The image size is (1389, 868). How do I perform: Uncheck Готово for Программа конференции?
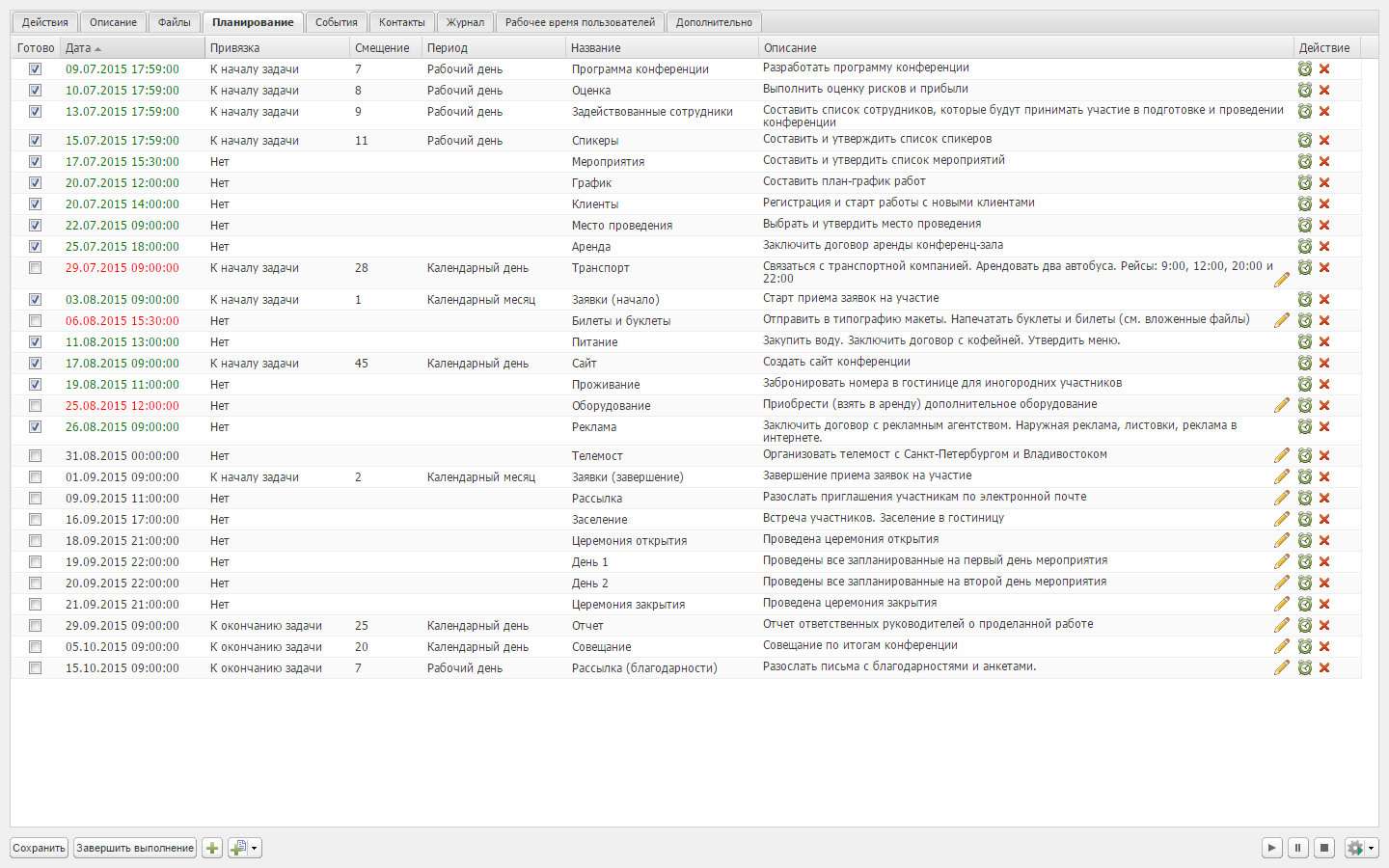[x=36, y=69]
